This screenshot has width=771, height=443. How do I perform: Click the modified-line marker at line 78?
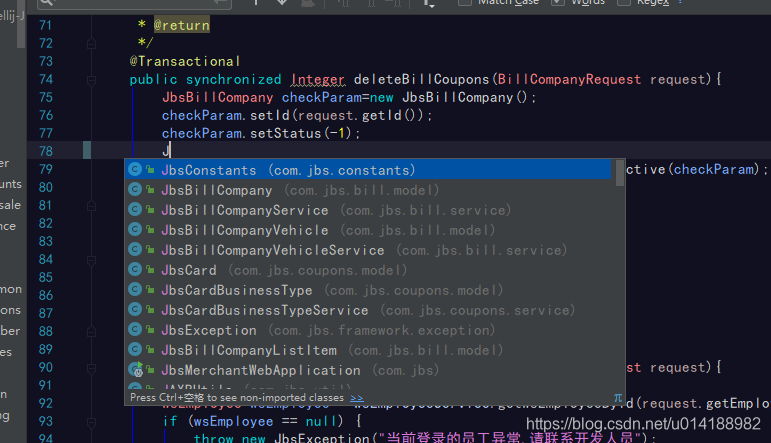(87, 150)
